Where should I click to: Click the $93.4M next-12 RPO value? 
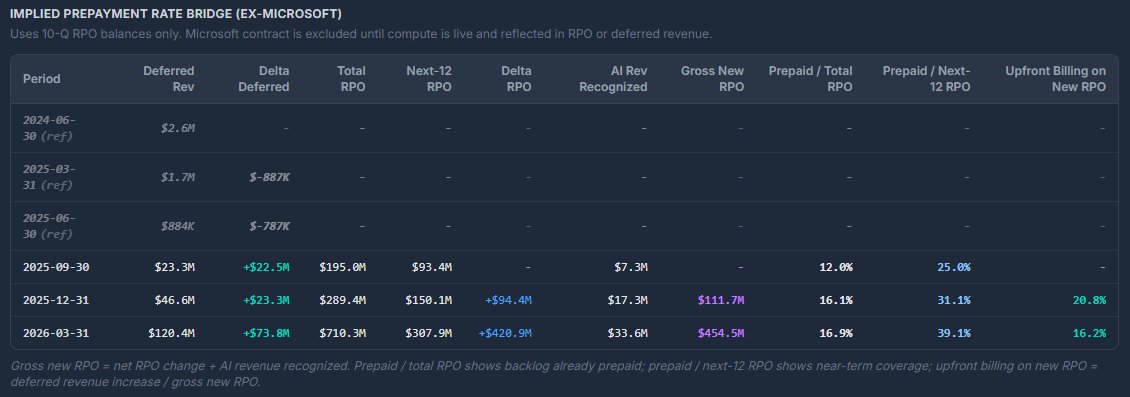[x=432, y=267]
